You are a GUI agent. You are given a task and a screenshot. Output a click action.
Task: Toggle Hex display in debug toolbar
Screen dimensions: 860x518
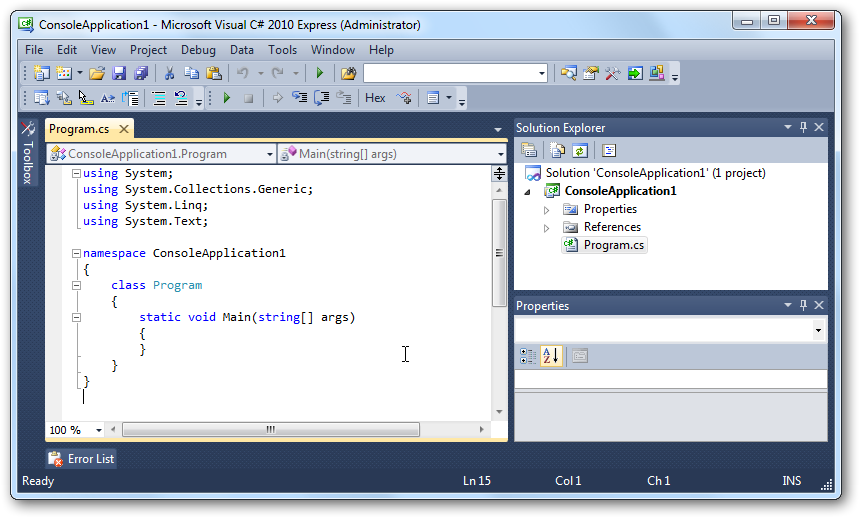tap(375, 98)
